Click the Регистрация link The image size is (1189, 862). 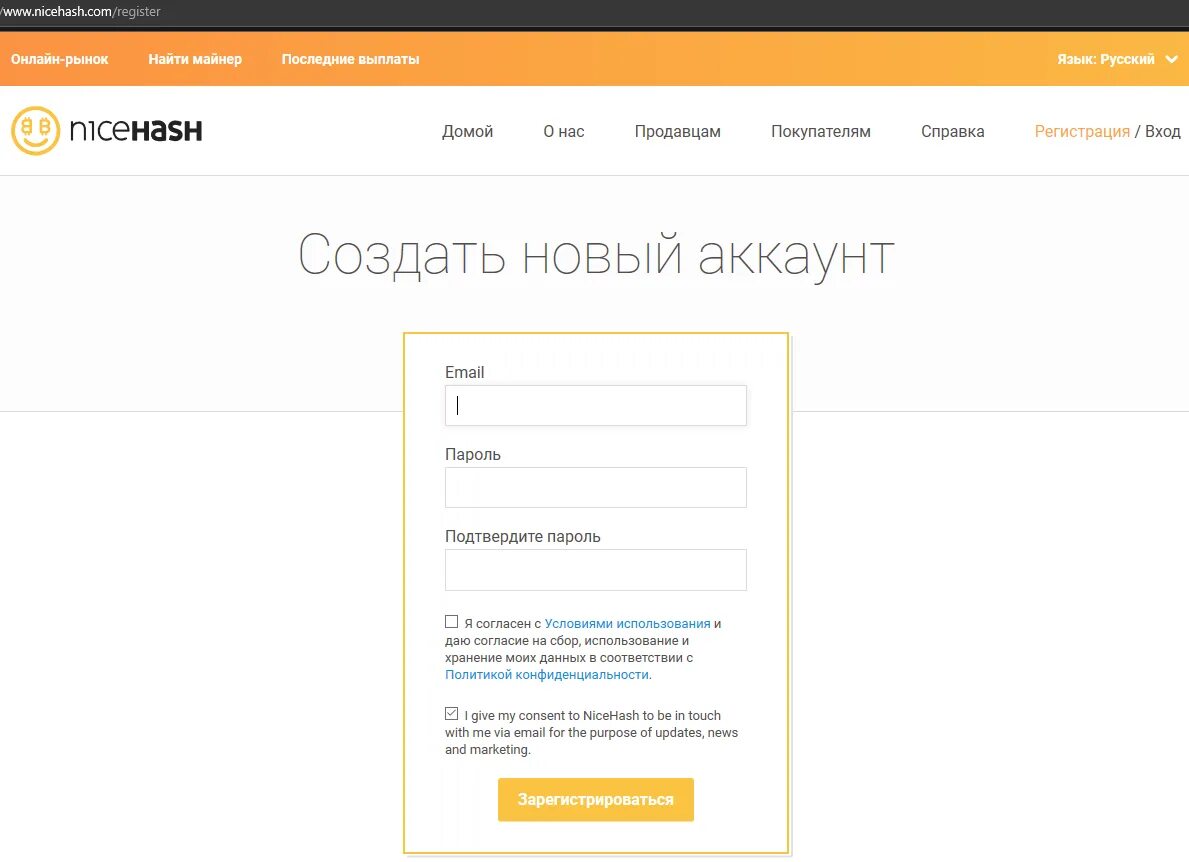[1082, 131]
